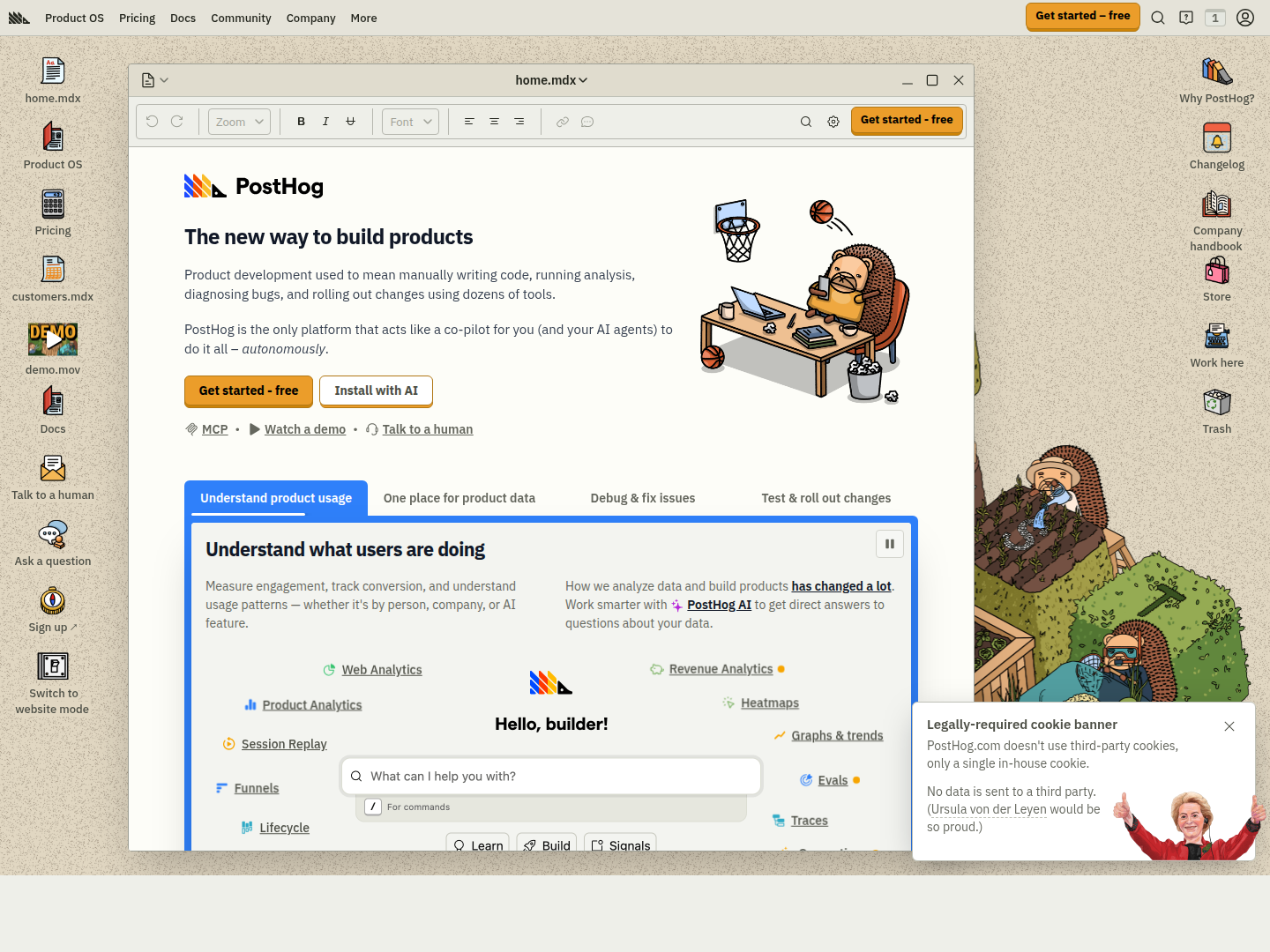Open the Revenue Analytics link
The height and width of the screenshot is (952, 1270).
[x=721, y=669]
